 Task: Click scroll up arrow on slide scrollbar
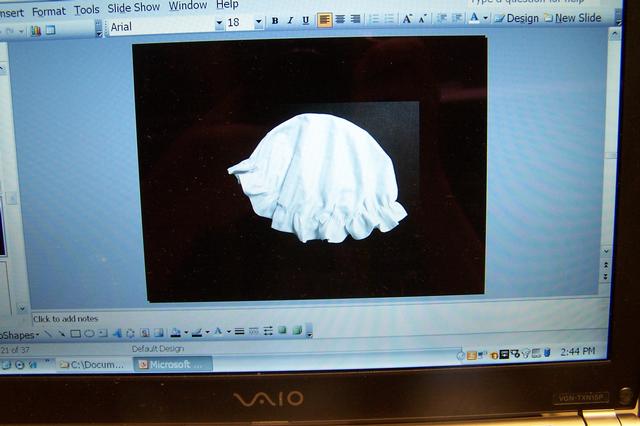click(614, 34)
